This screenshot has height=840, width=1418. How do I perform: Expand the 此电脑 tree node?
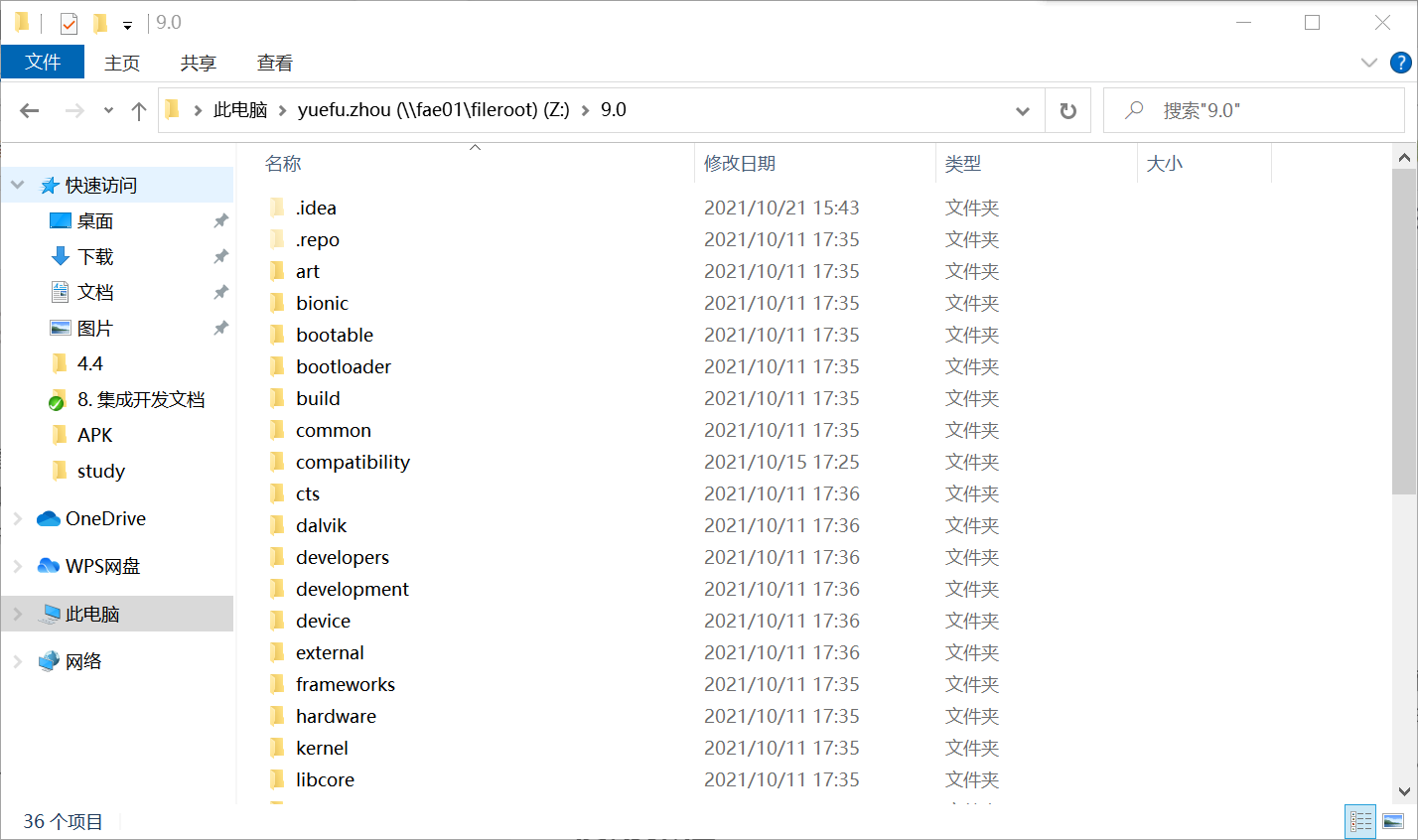(18, 614)
